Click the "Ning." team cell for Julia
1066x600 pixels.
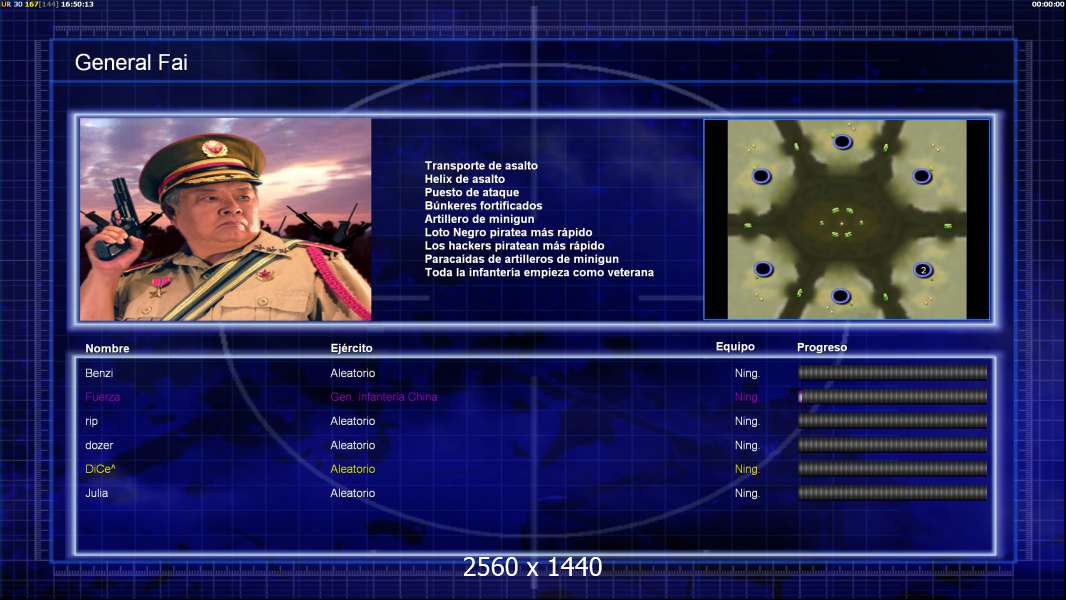pos(746,493)
